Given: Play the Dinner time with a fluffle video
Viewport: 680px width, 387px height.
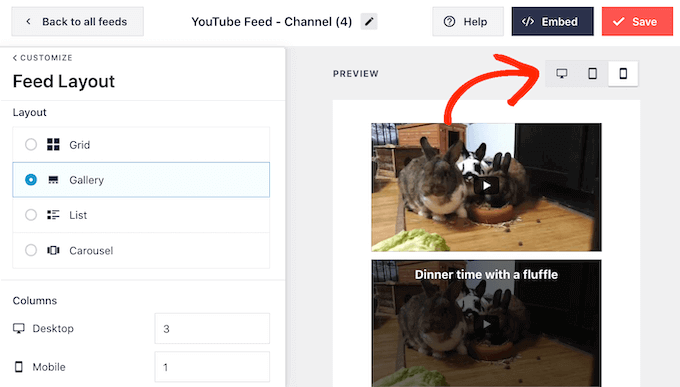Looking at the screenshot, I should click(486, 324).
